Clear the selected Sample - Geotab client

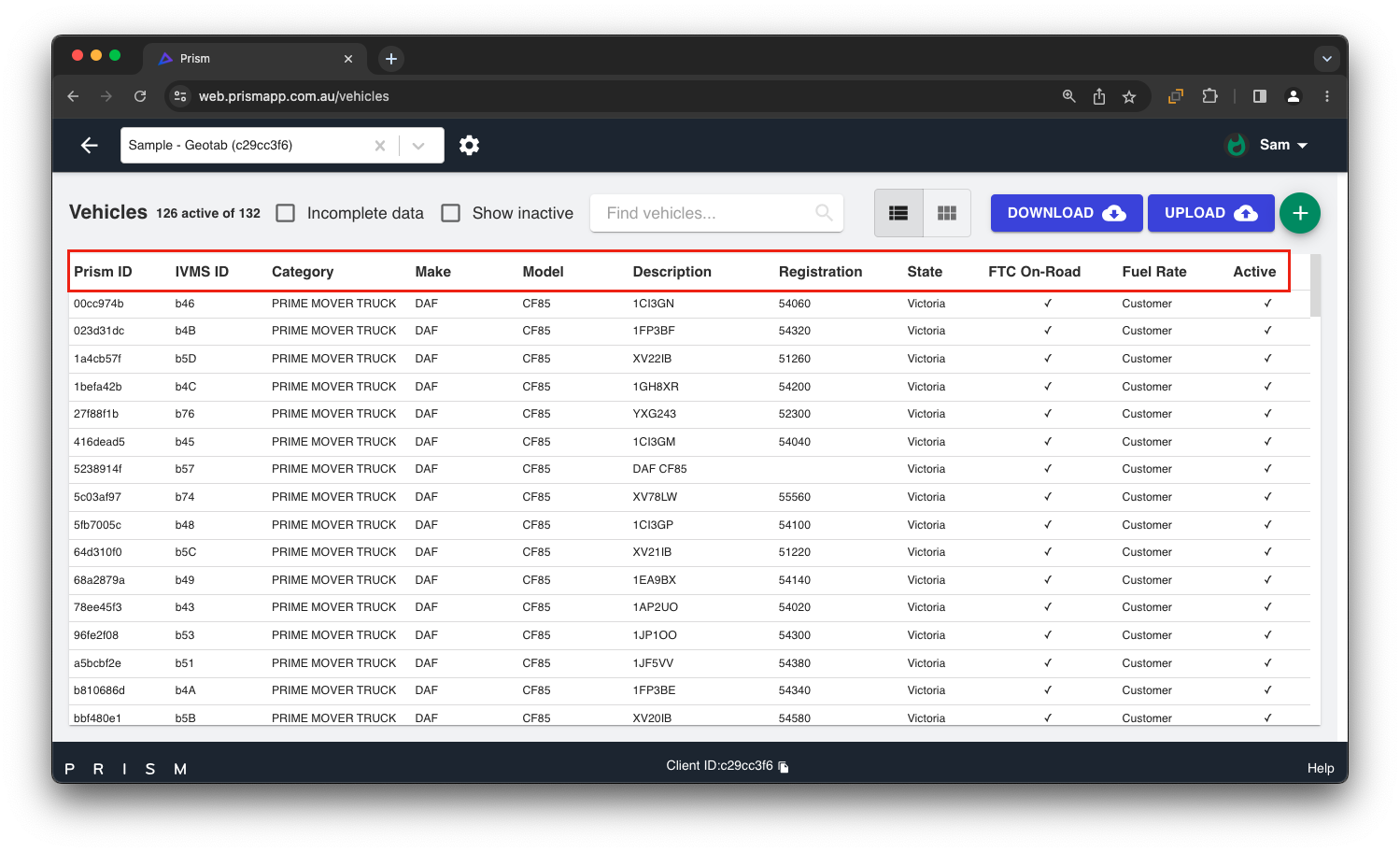(379, 146)
